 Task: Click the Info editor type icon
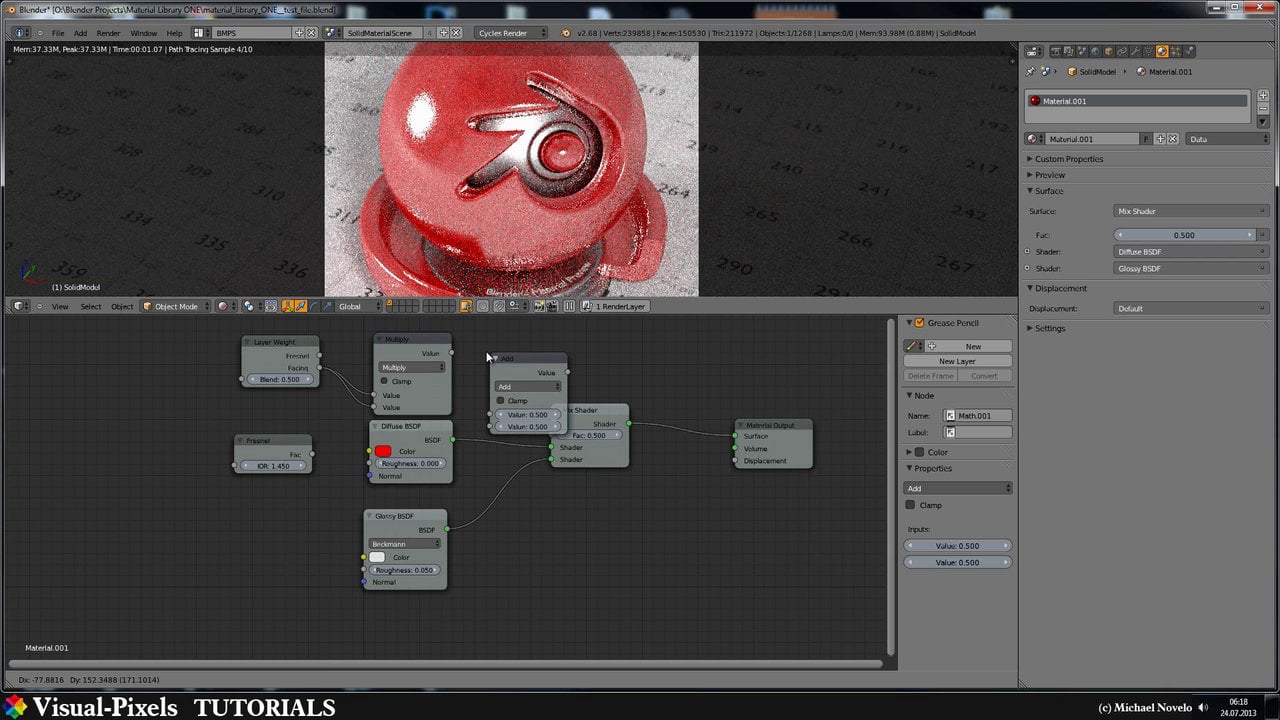(x=22, y=33)
